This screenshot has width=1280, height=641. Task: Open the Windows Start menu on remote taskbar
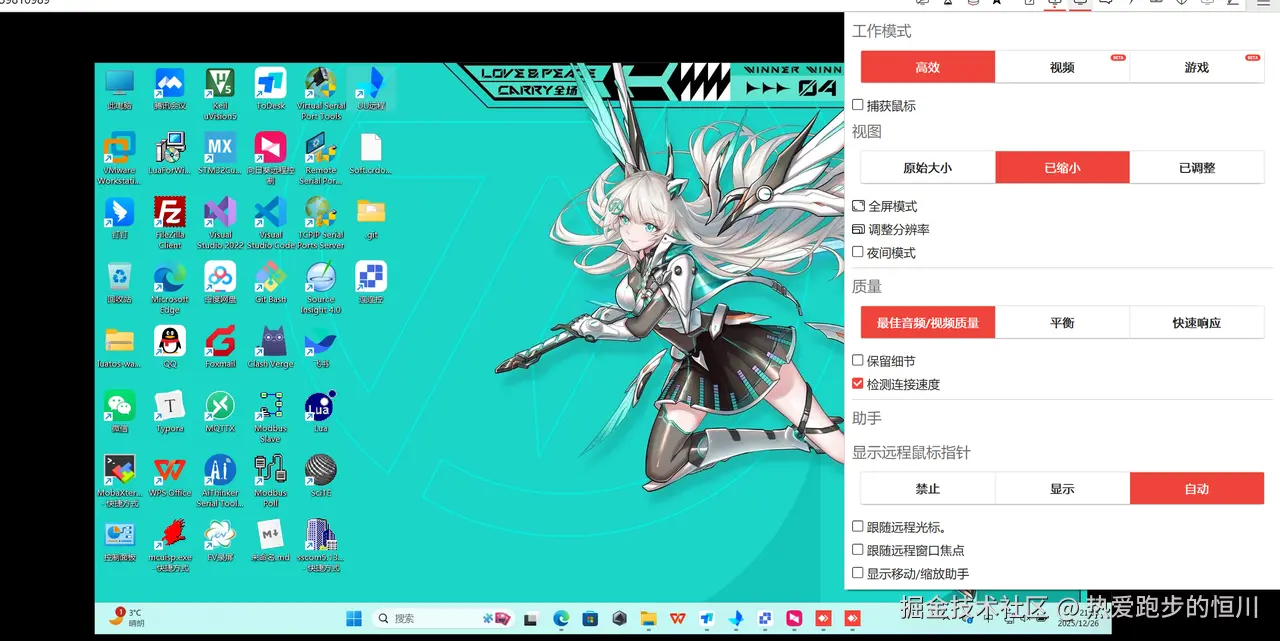coord(354,618)
